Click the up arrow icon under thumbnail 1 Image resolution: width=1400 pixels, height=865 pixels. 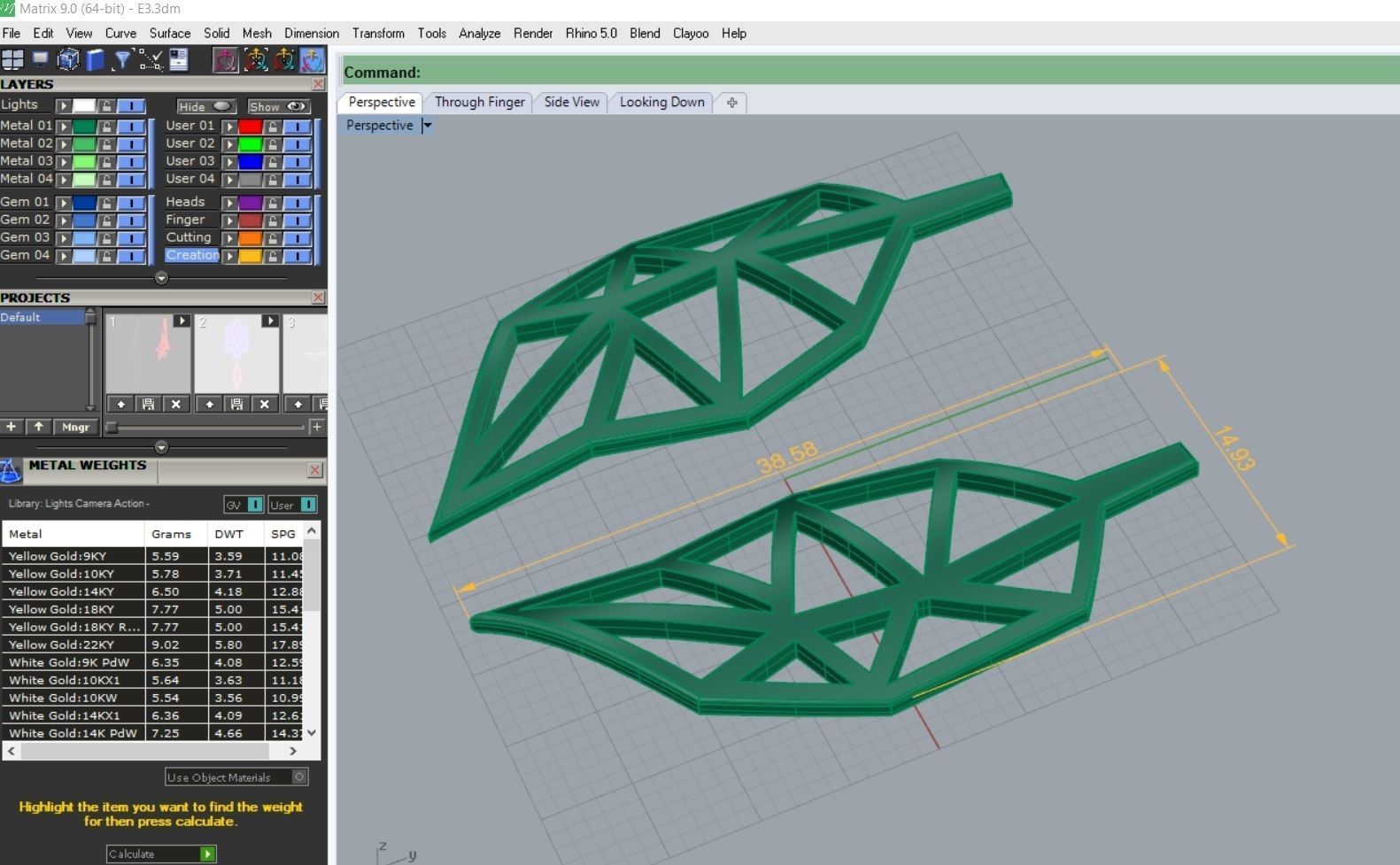121,404
